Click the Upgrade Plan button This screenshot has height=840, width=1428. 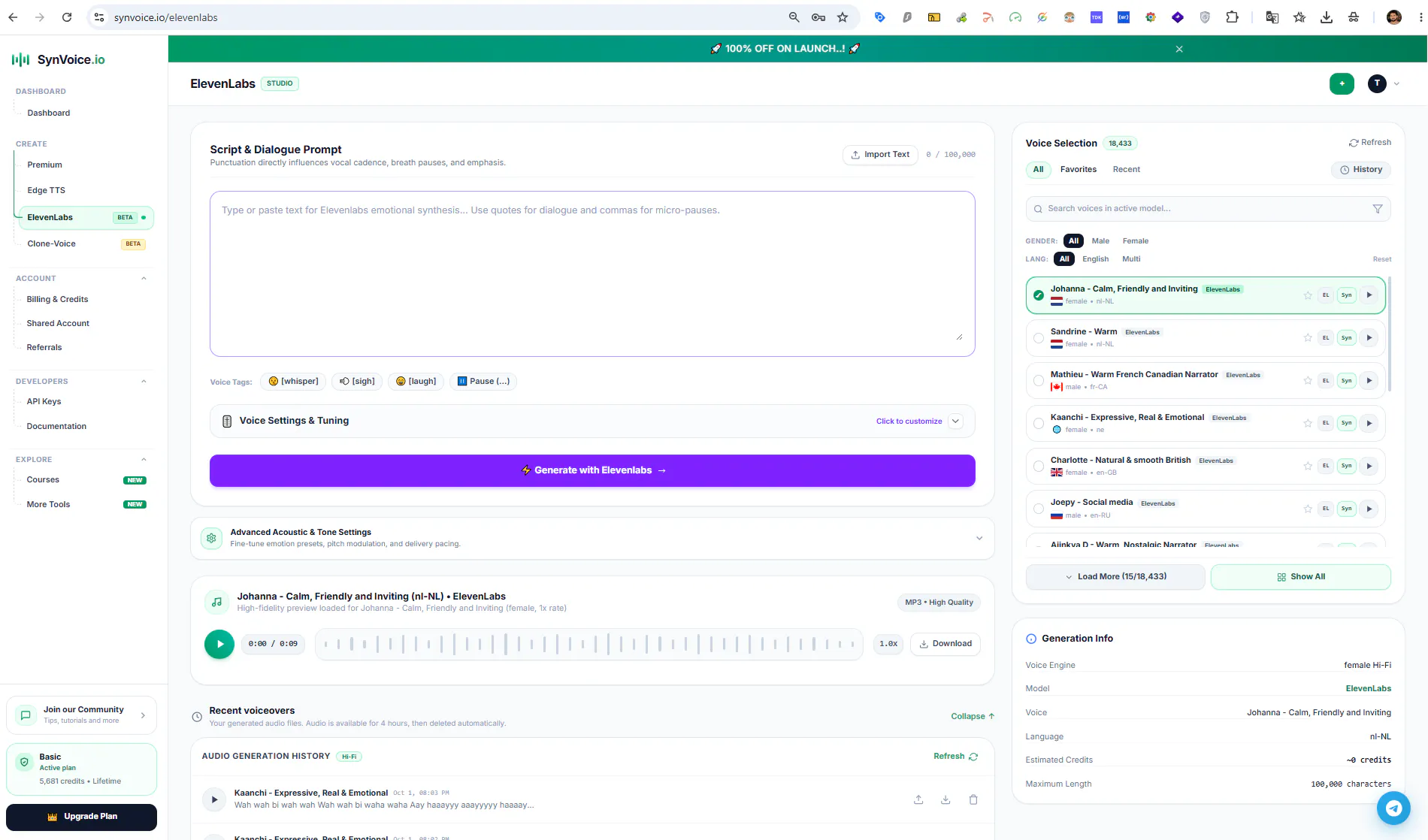(x=81, y=817)
